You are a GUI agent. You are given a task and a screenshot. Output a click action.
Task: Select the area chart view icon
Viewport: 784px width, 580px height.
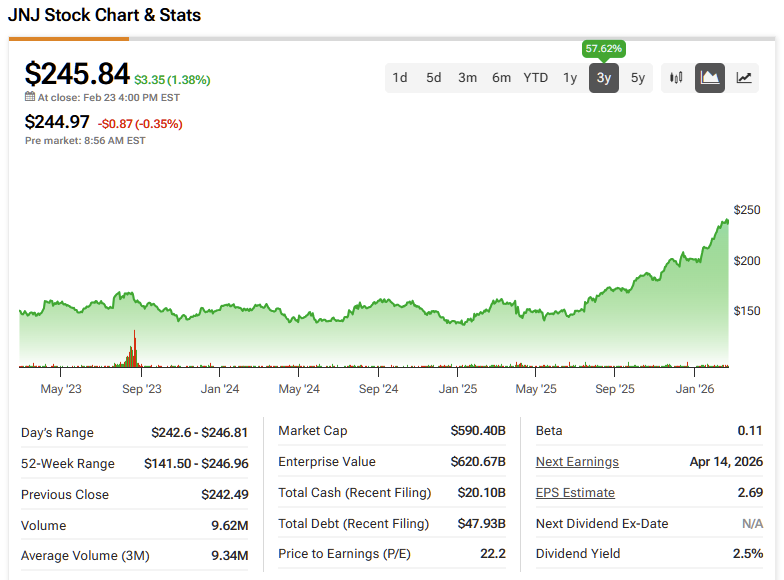pos(710,78)
